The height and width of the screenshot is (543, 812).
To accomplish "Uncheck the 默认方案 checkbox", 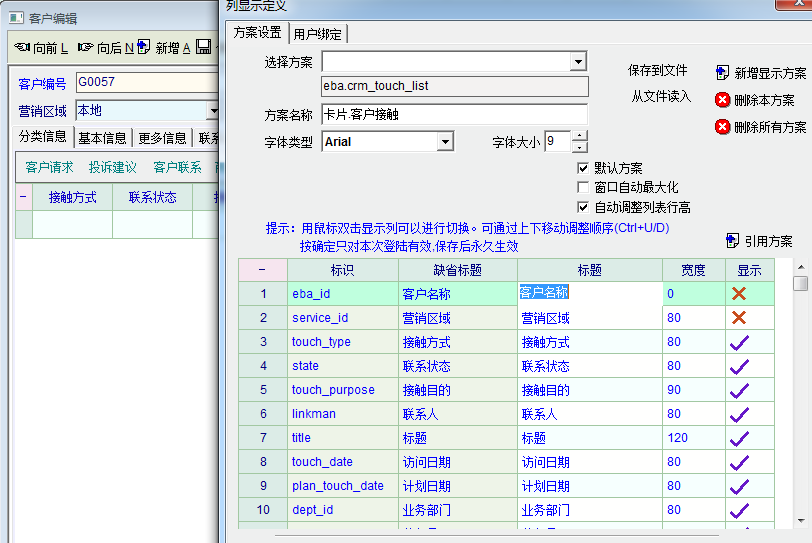I will click(583, 168).
